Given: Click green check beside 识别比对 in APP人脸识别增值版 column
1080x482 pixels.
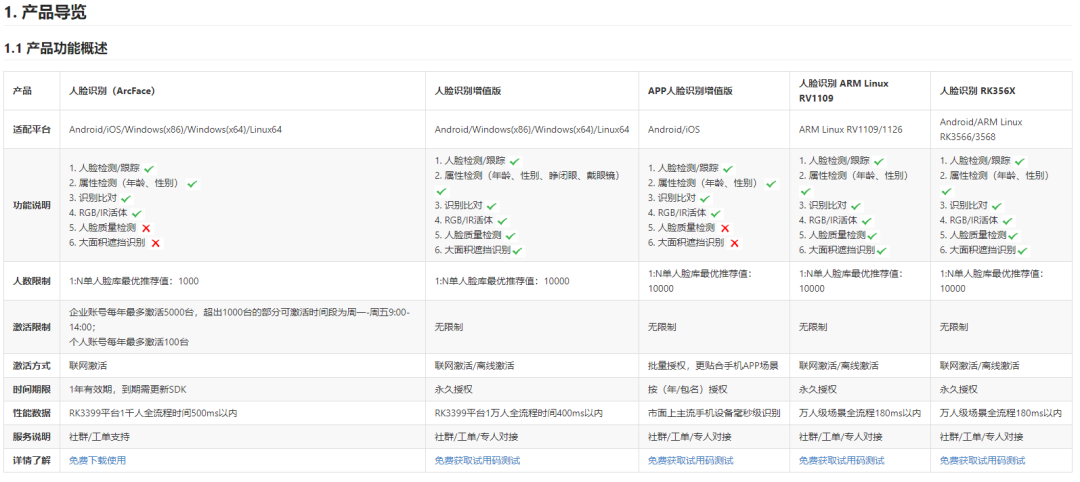Looking at the screenshot, I should coord(705,198).
